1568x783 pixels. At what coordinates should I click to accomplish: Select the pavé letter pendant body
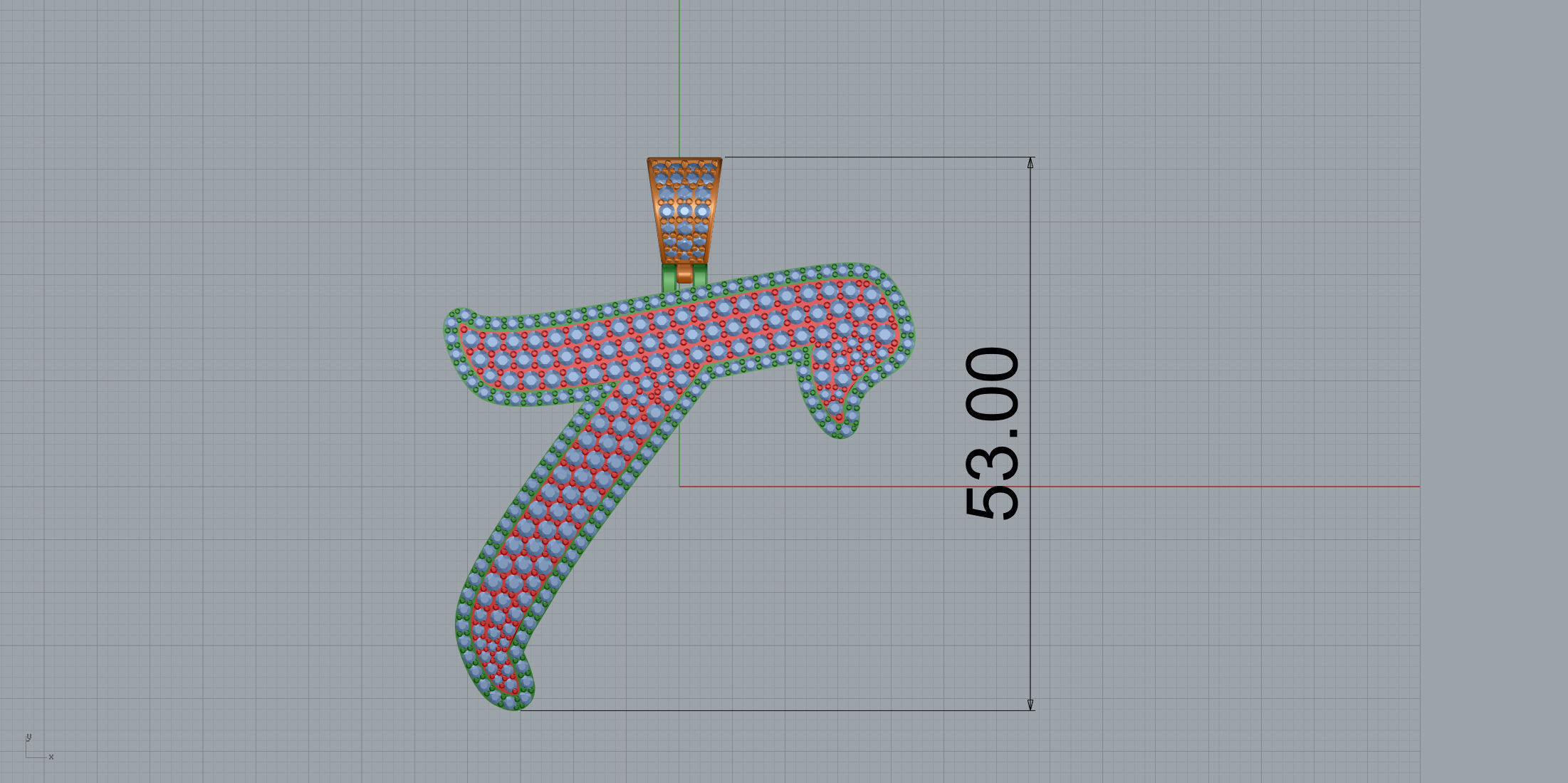pos(679,486)
